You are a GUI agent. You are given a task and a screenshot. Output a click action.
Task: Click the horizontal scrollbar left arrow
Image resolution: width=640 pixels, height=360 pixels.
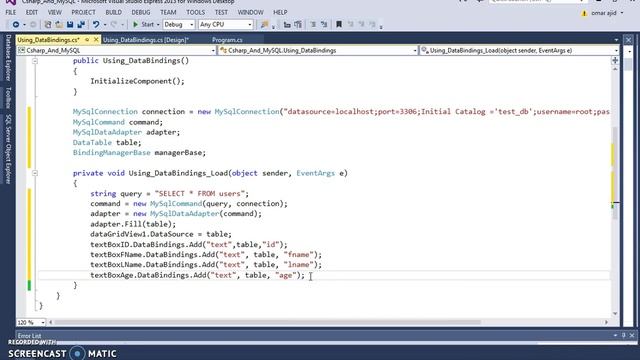point(51,322)
